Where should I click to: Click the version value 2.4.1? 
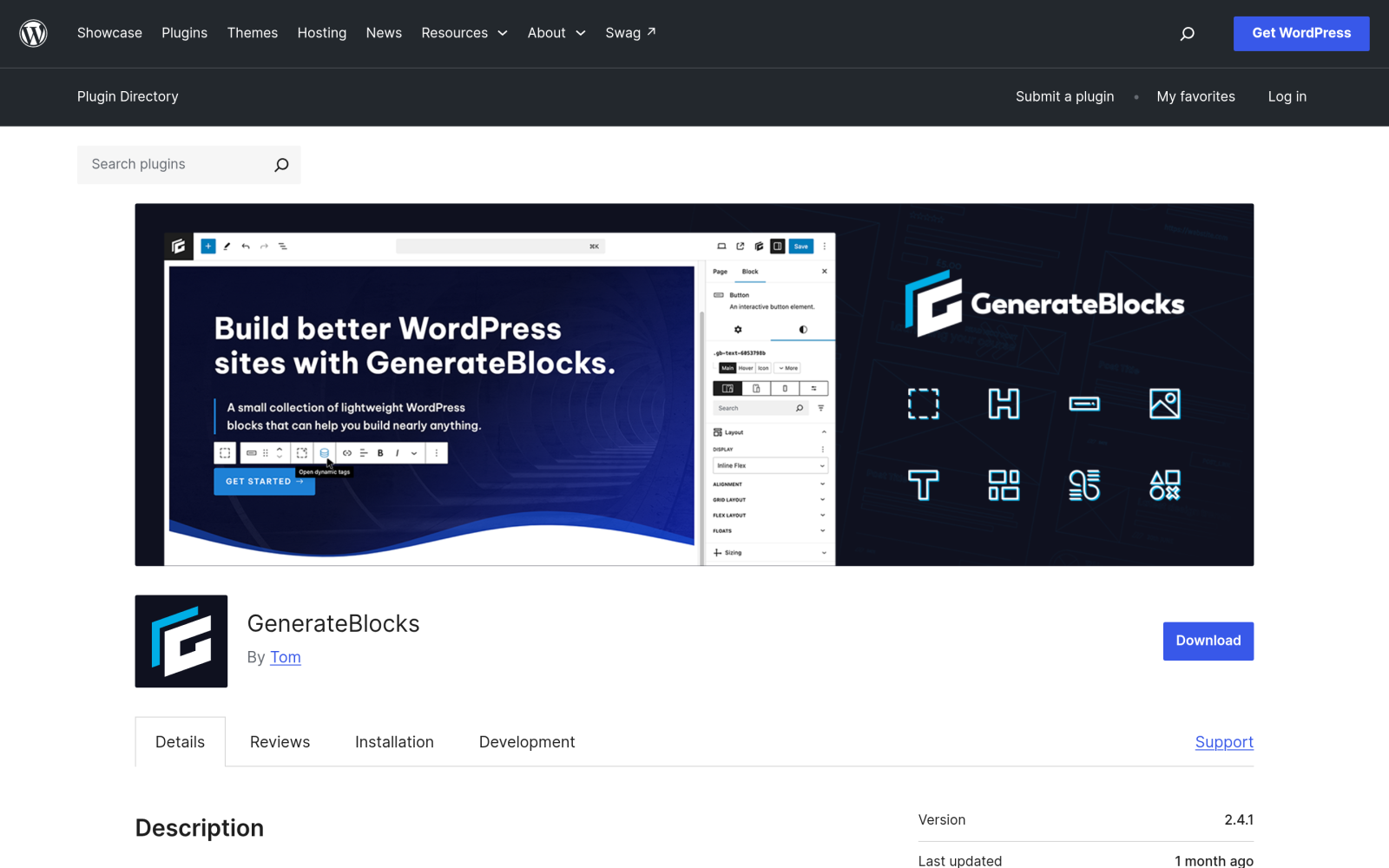[x=1239, y=819]
